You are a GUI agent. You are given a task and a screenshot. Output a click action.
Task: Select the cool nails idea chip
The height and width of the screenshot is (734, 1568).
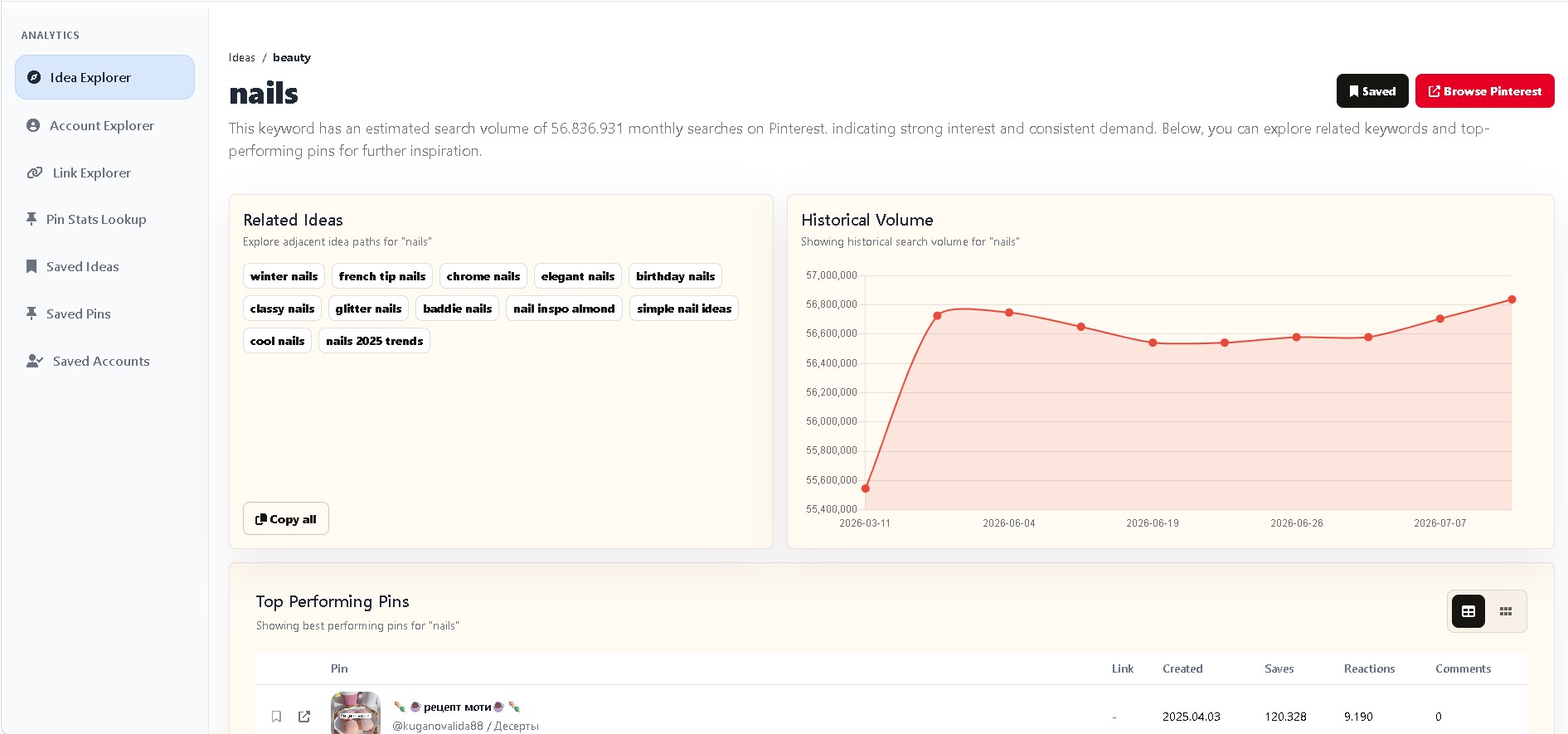(277, 341)
